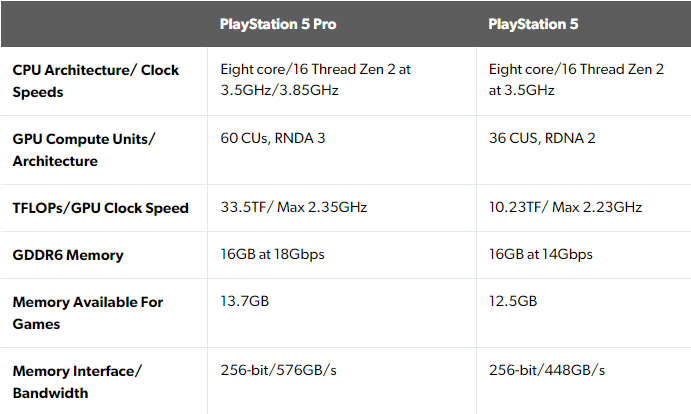Click the GDDR6 Memory row label
691x414 pixels.
[x=68, y=255]
